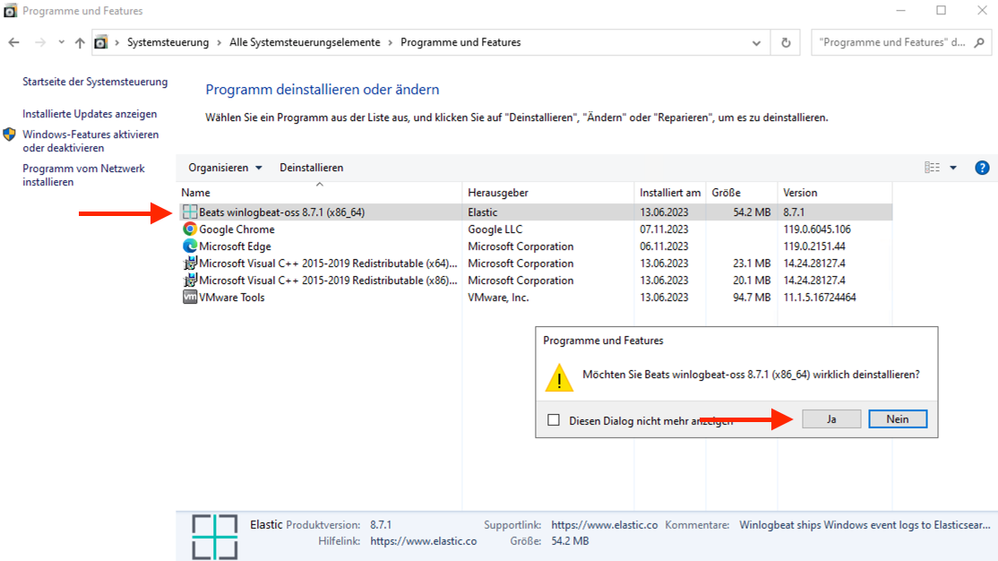
Task: Open Startseite der Systemsteuerung link
Action: pyautogui.click(x=95, y=82)
